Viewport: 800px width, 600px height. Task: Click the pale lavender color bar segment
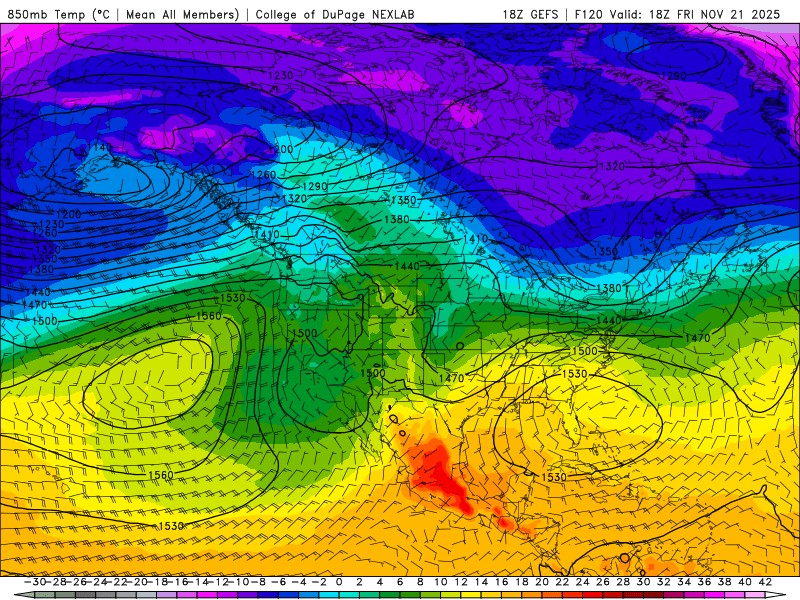pos(166,595)
